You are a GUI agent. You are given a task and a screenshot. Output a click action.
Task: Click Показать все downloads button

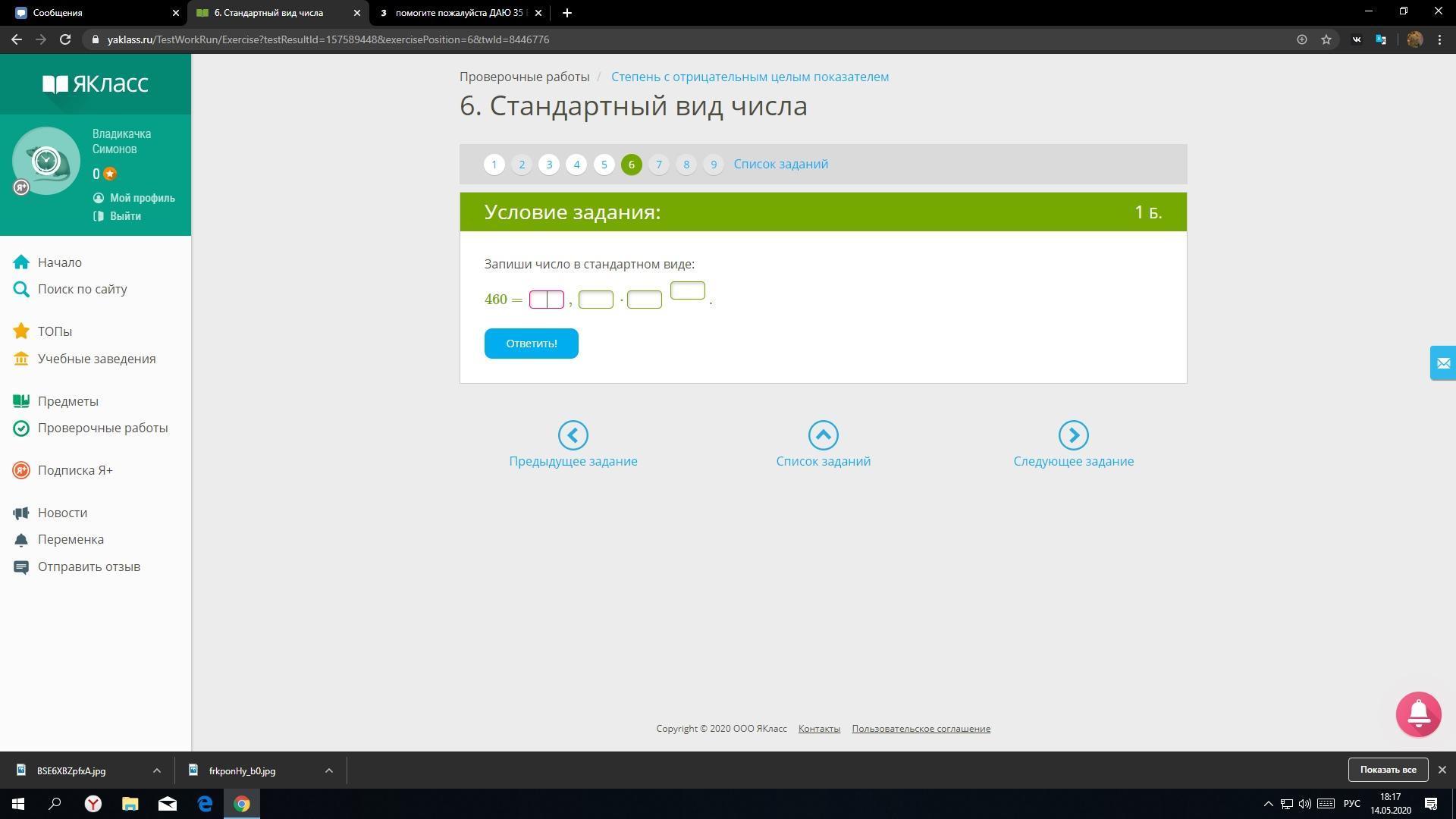(x=1387, y=770)
